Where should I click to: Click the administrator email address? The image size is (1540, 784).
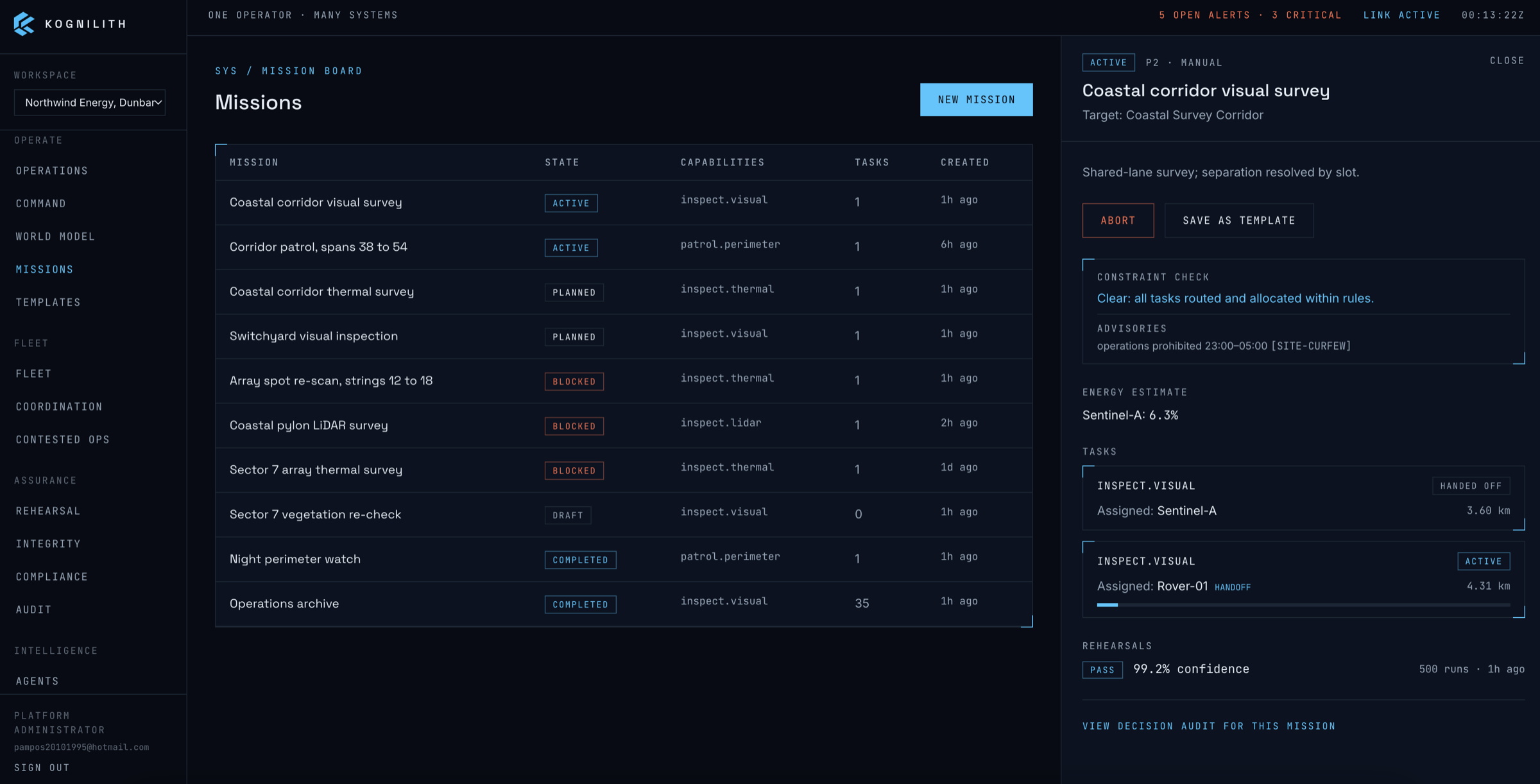[81, 747]
